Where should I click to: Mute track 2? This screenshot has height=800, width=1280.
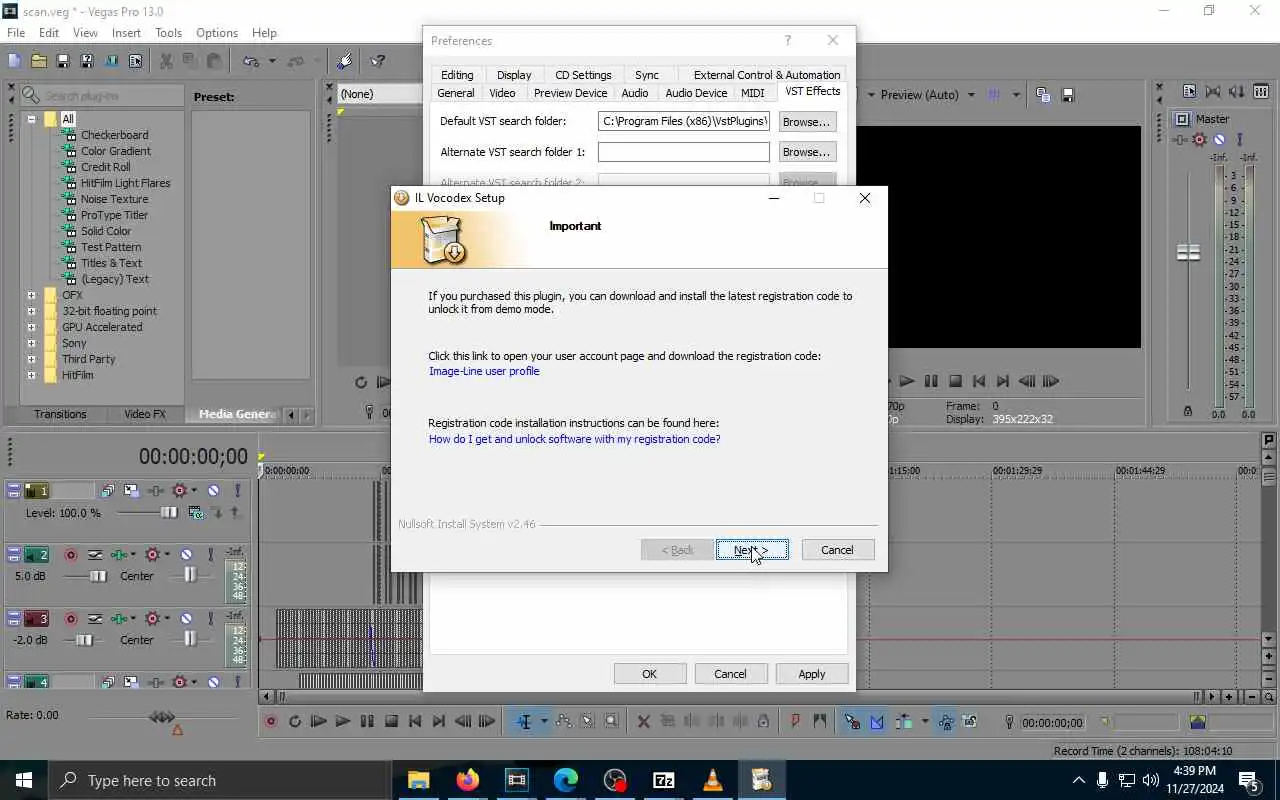point(186,555)
